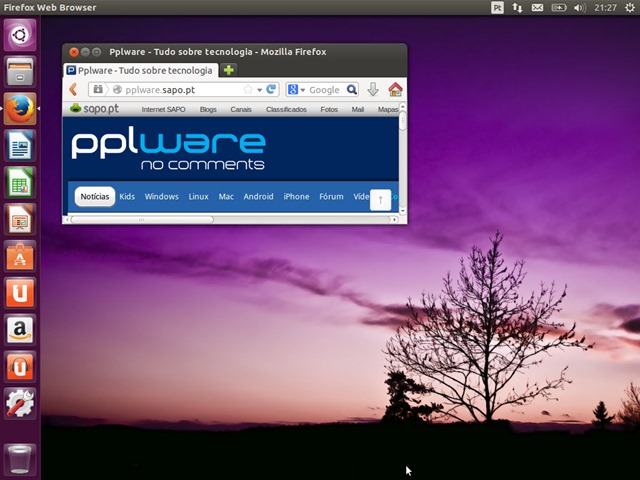Click the Firefox launcher icon
Viewport: 640px width, 480px height.
[20, 109]
